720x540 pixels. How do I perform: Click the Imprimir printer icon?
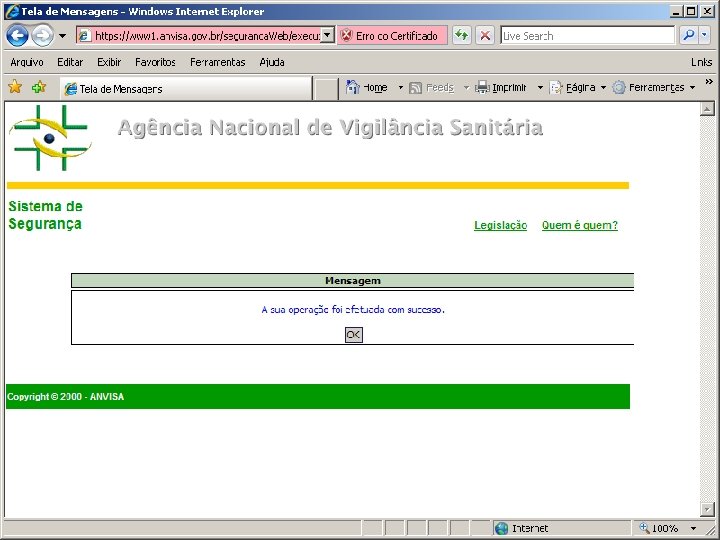[x=482, y=87]
